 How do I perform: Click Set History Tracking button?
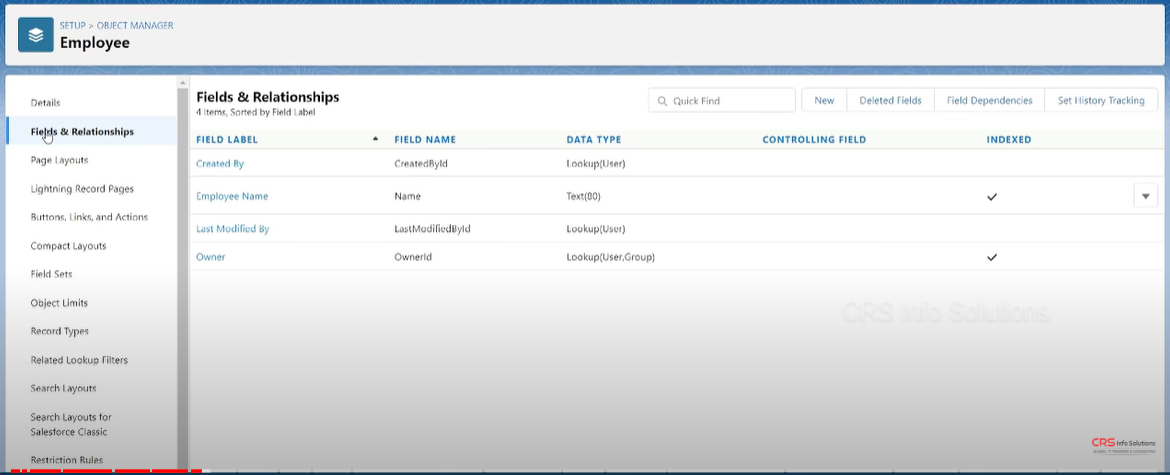(x=1101, y=101)
